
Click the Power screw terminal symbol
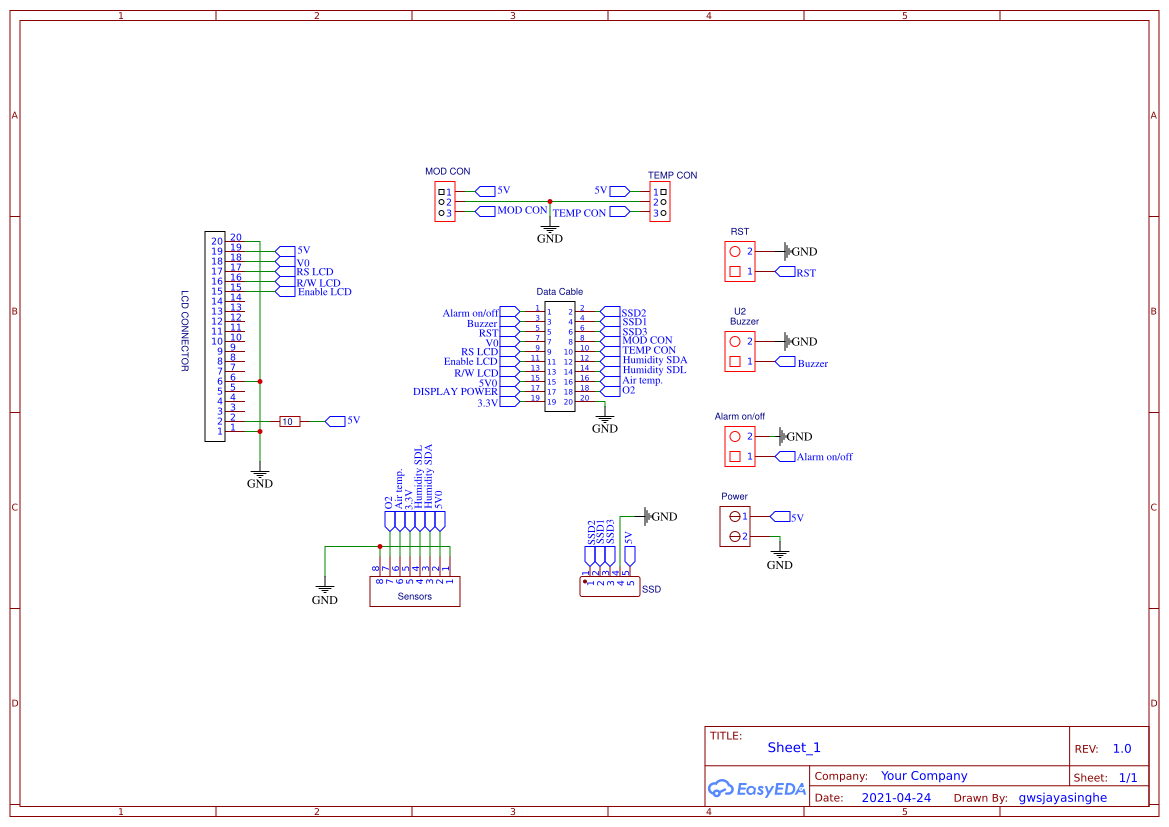pyautogui.click(x=734, y=526)
